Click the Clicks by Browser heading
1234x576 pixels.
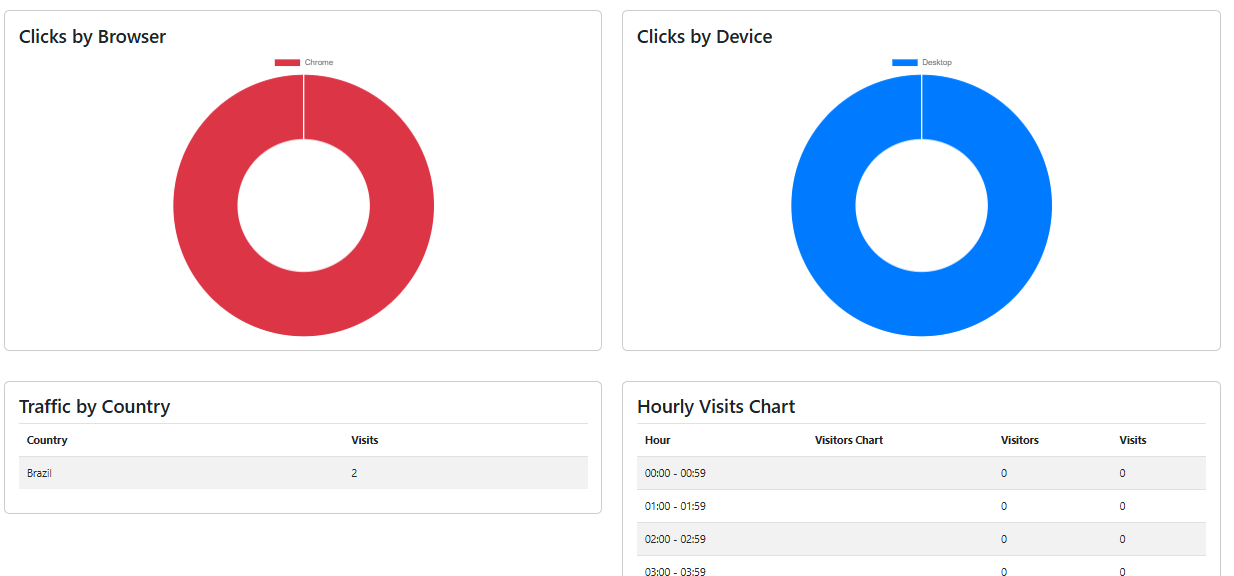92,37
